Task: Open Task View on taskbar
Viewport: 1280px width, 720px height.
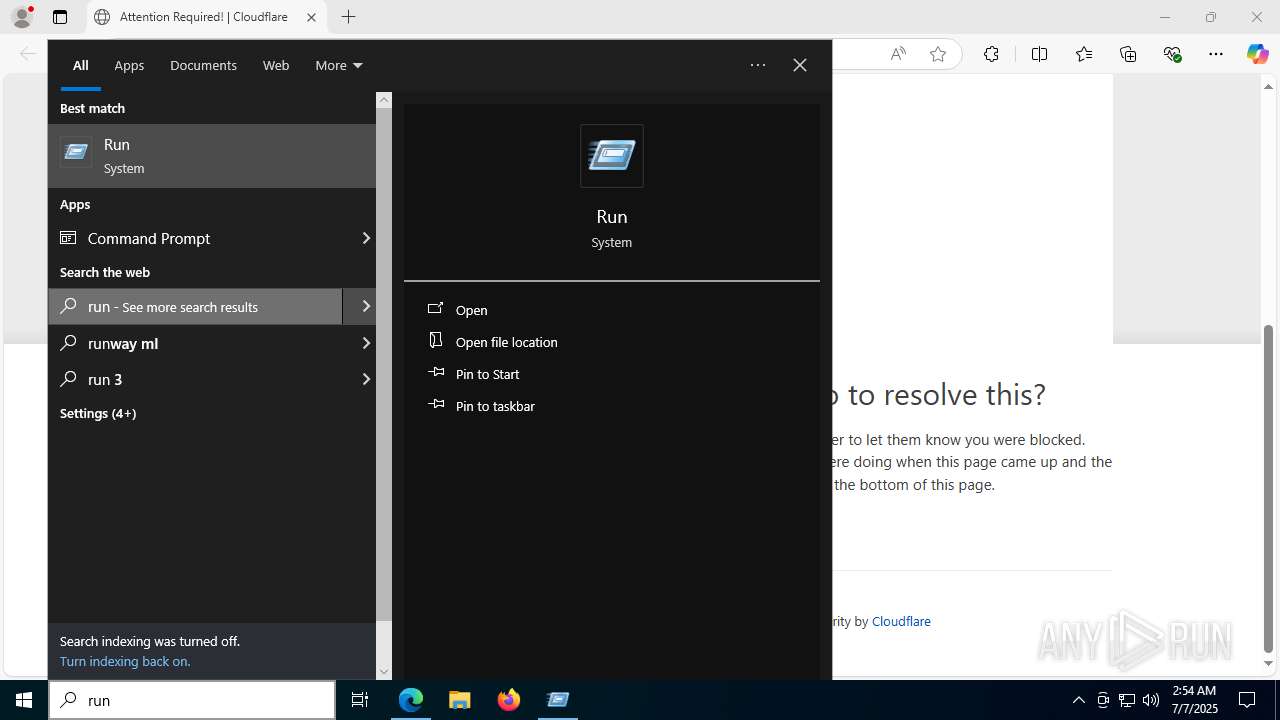Action: pyautogui.click(x=360, y=700)
